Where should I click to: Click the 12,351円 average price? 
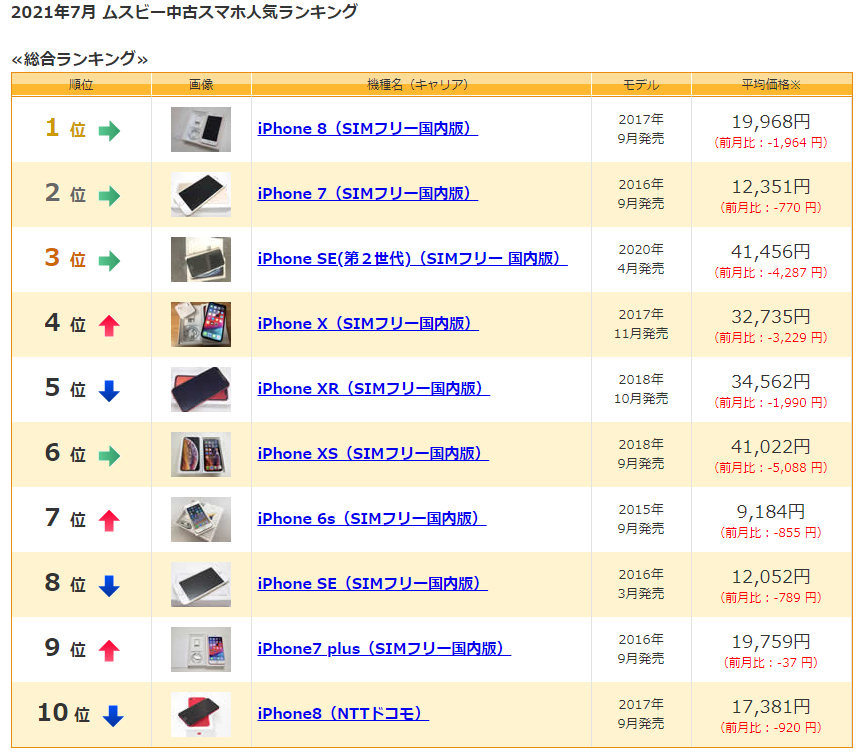[771, 187]
